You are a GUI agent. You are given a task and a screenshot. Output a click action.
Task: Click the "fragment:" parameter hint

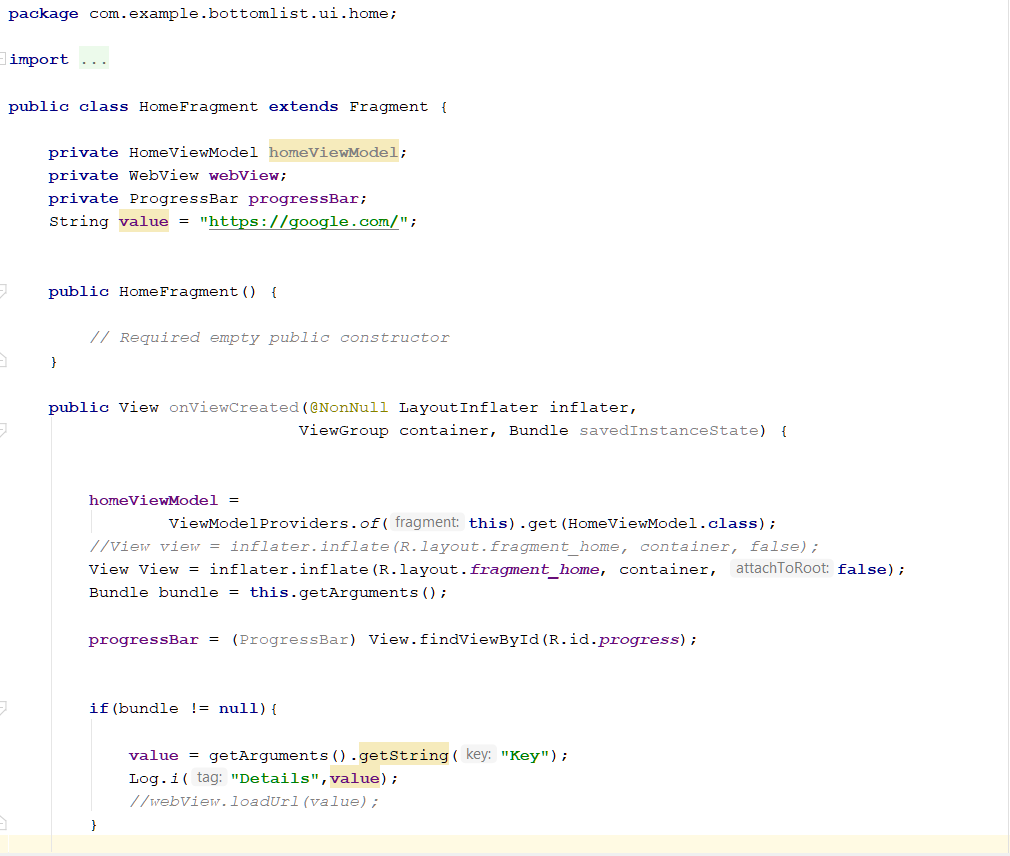point(426,522)
